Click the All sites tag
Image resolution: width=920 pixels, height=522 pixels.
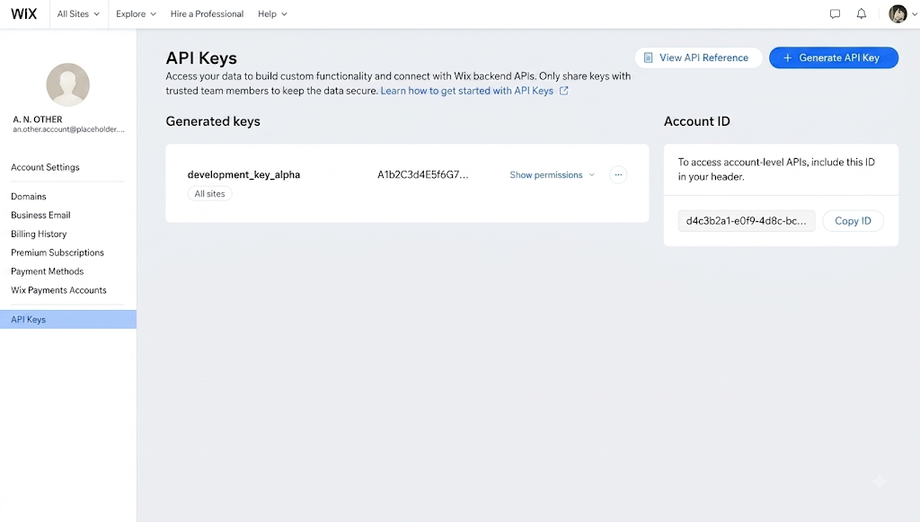click(x=209, y=194)
